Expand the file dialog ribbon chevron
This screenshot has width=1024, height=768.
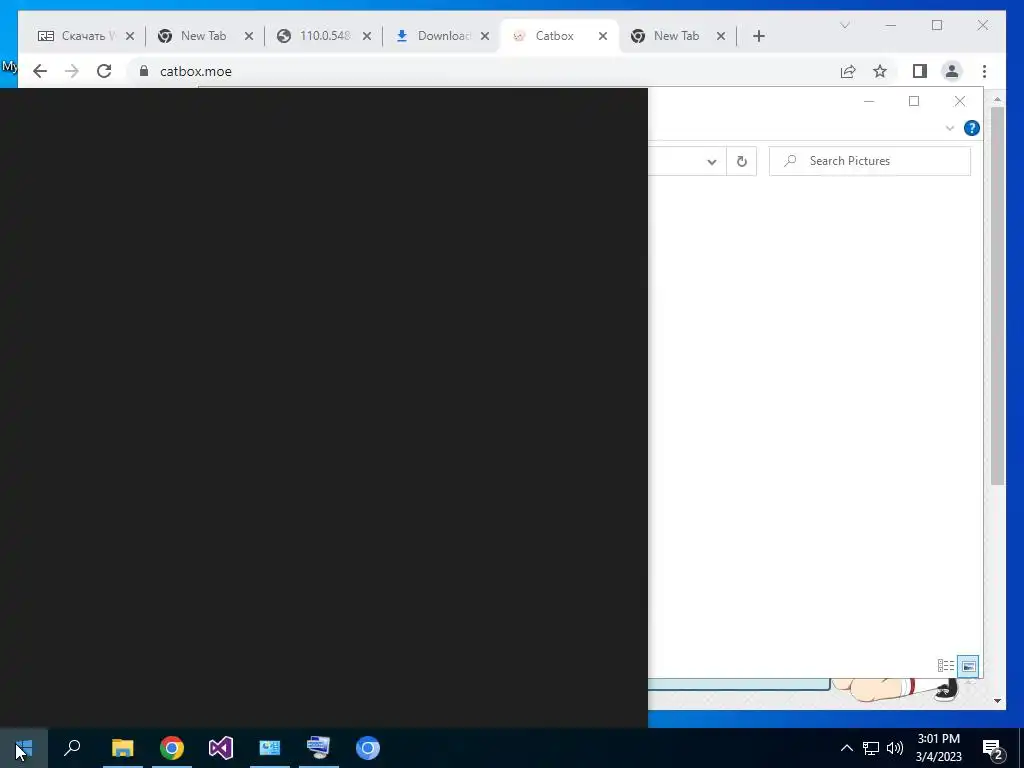point(950,128)
